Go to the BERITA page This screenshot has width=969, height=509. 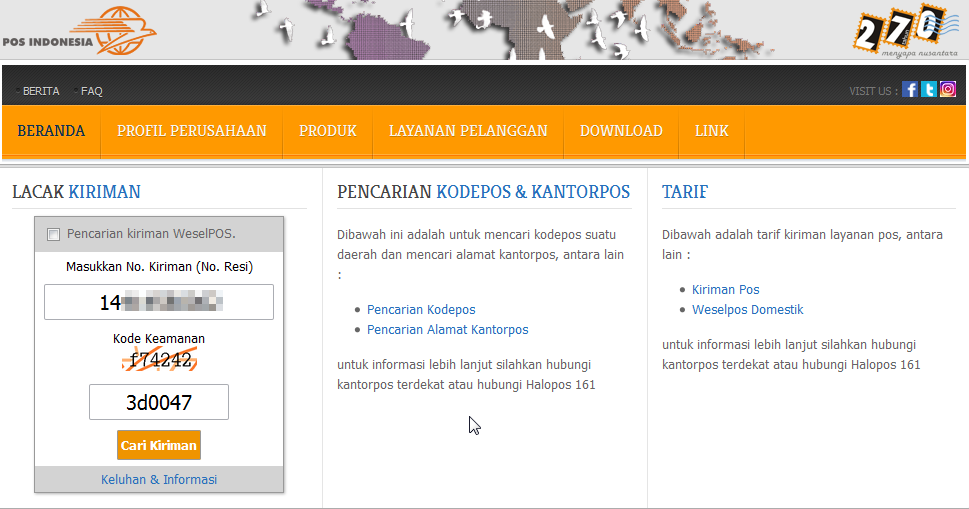[41, 91]
